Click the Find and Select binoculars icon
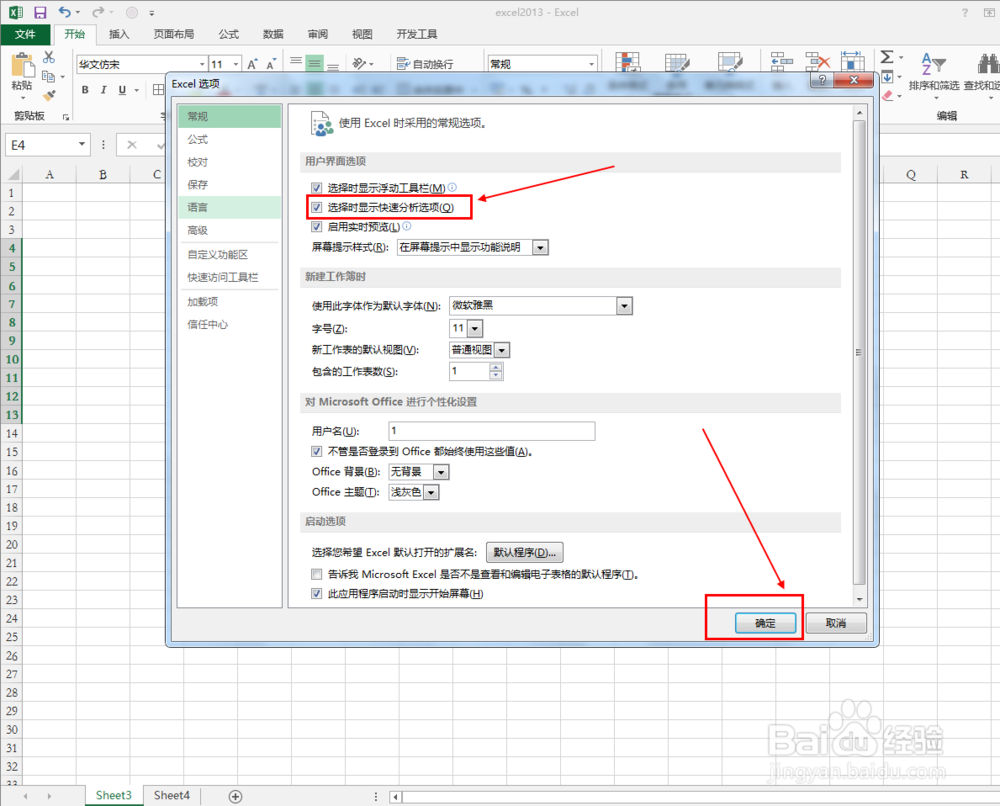1000x806 pixels. pos(988,64)
